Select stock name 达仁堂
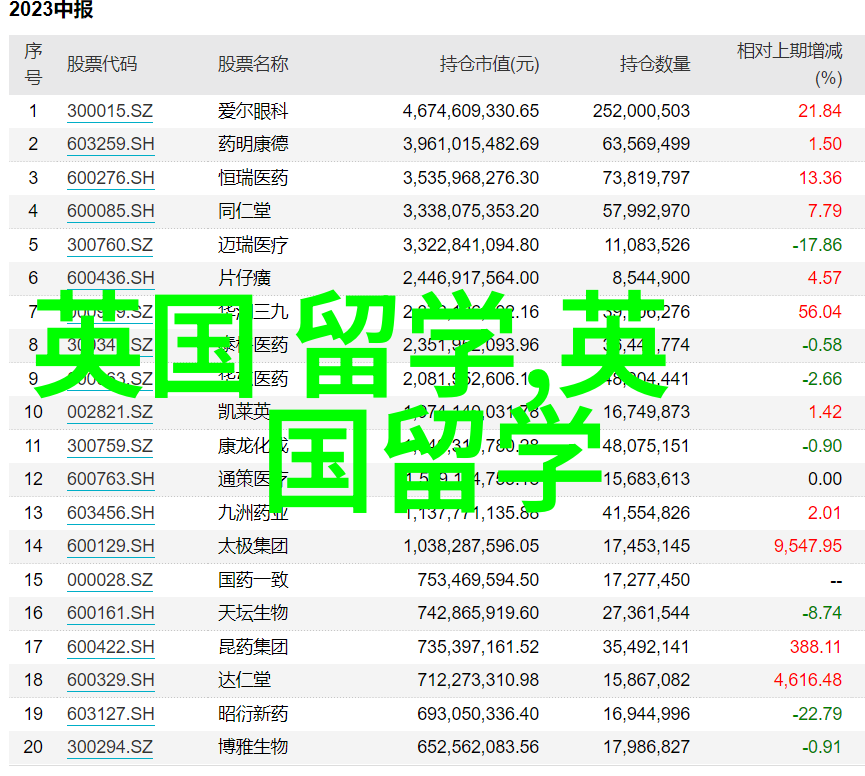 click(x=244, y=680)
